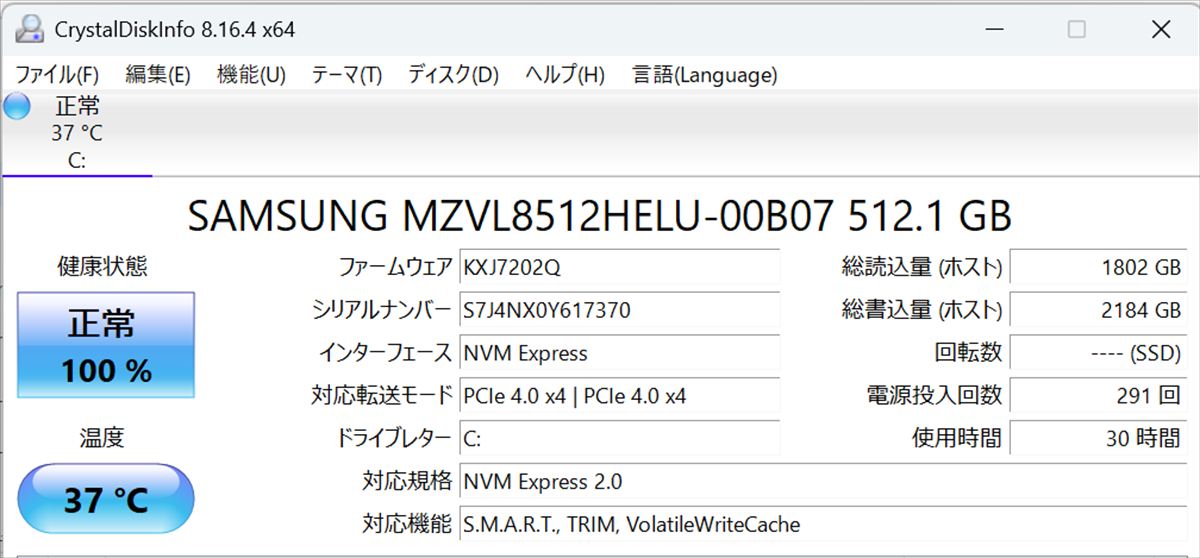The image size is (1200, 558).
Task: Click the serial number field S7J4NX0Y617370
Action: coord(619,310)
